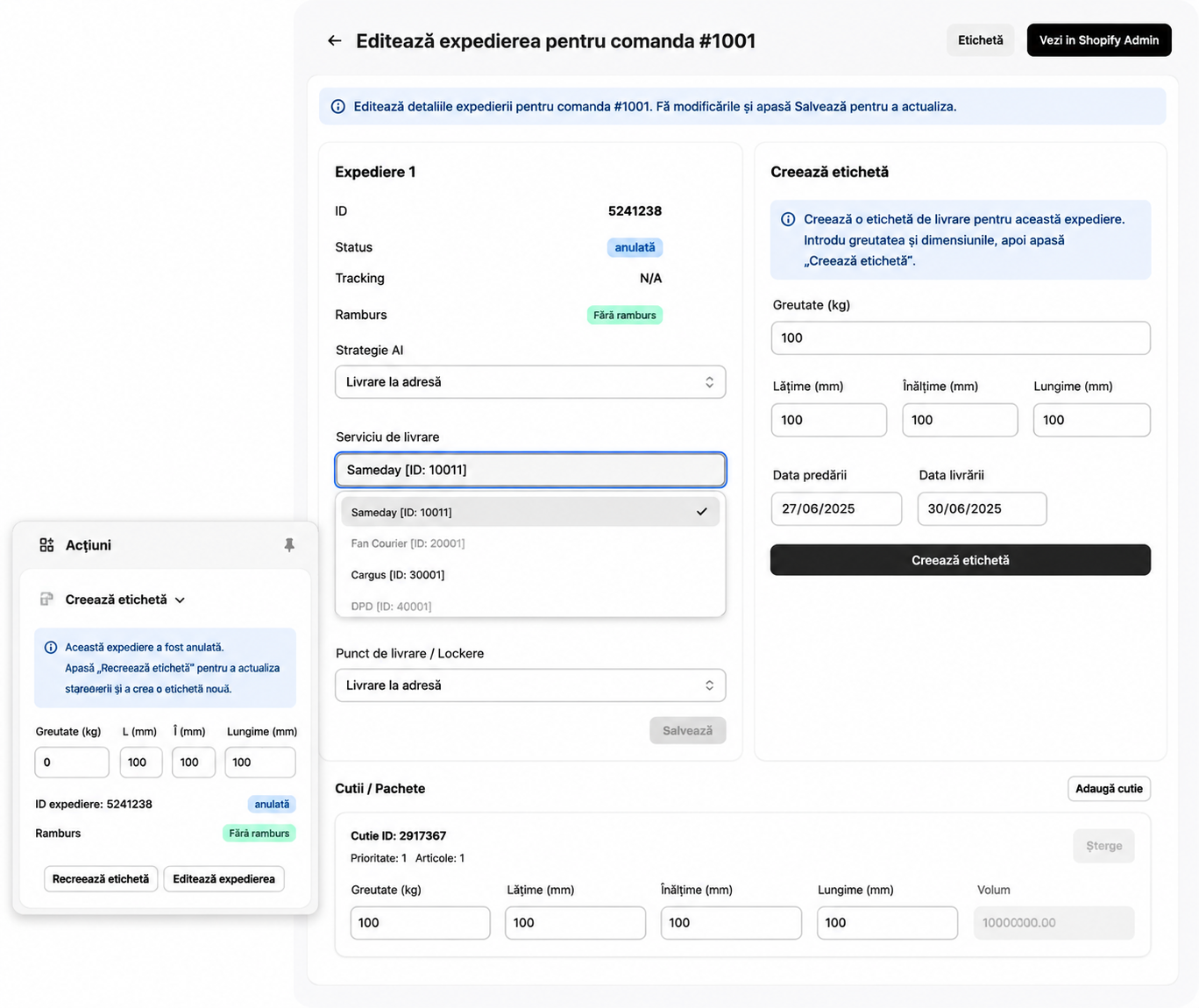Screen dimensions: 1199x1008
Task: Click the Acțiuni grid icon
Action: pyautogui.click(x=46, y=545)
